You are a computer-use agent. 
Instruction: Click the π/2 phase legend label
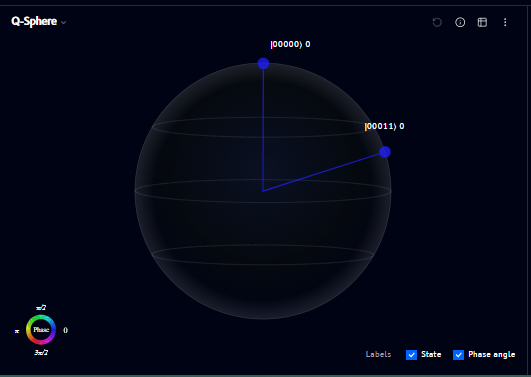[x=41, y=308]
